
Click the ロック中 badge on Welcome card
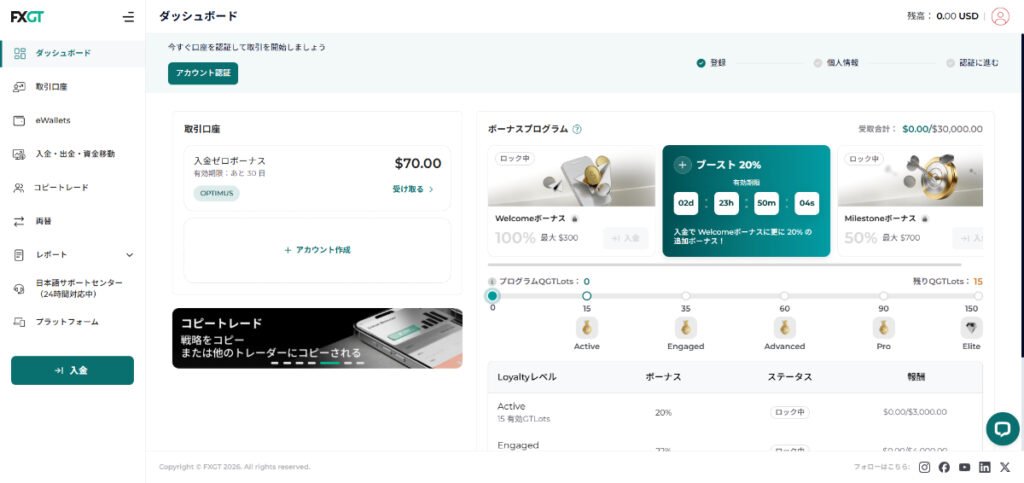[x=515, y=159]
